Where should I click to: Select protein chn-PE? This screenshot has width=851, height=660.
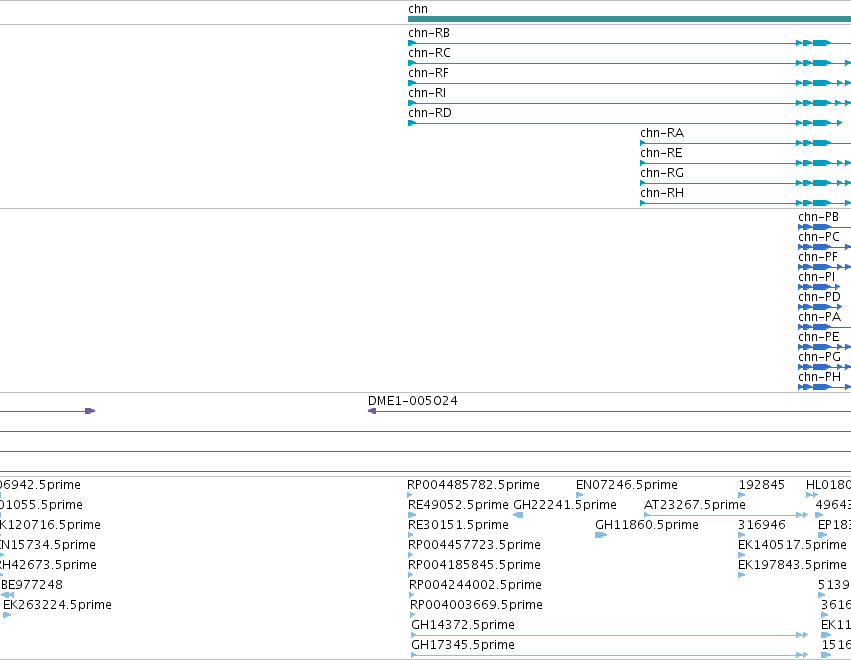[818, 337]
